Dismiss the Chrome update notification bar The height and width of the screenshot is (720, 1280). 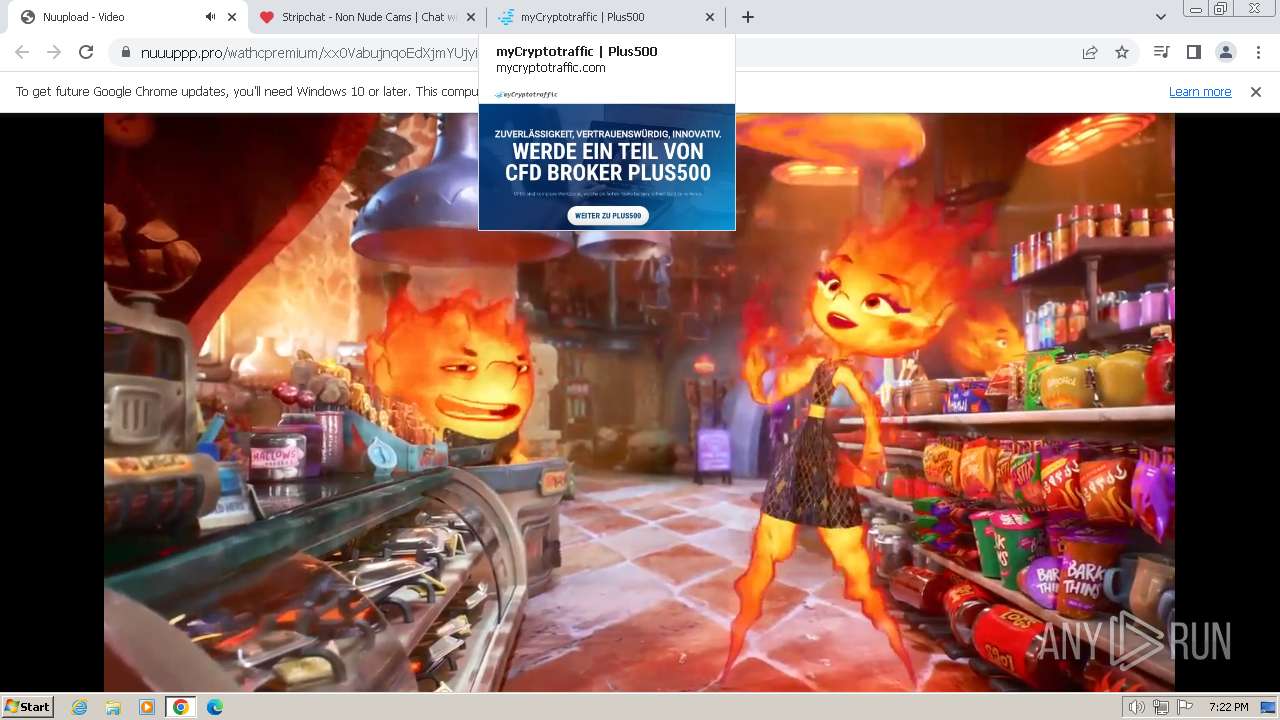click(x=1256, y=91)
